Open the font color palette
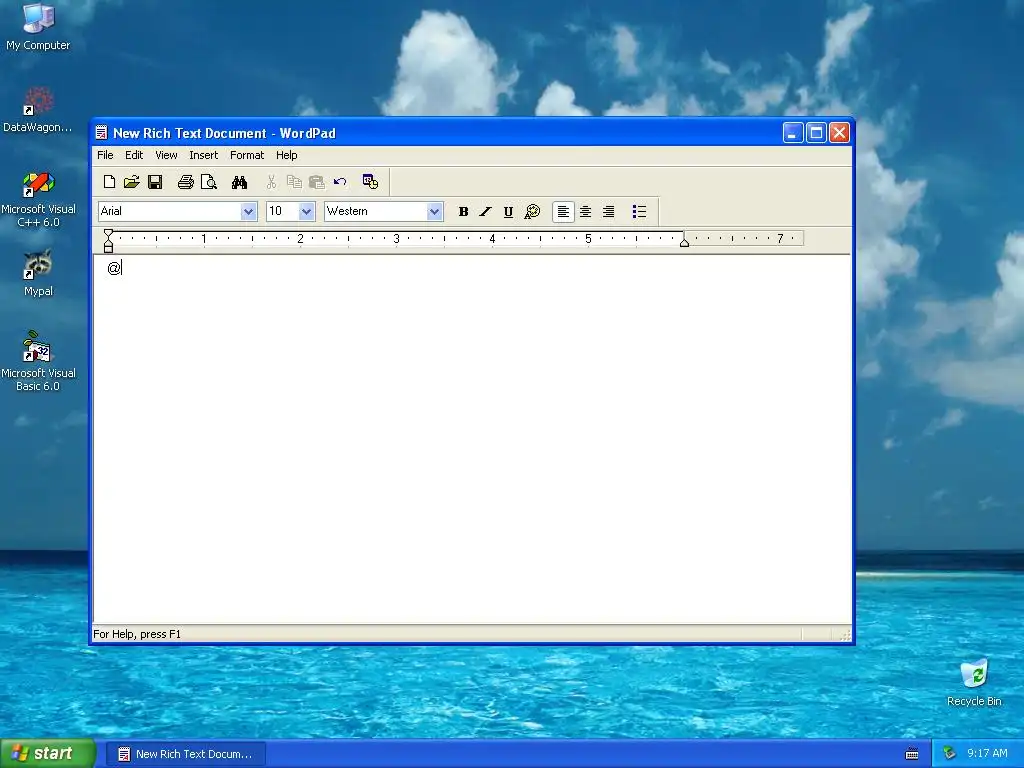This screenshot has width=1024, height=768. tap(532, 212)
